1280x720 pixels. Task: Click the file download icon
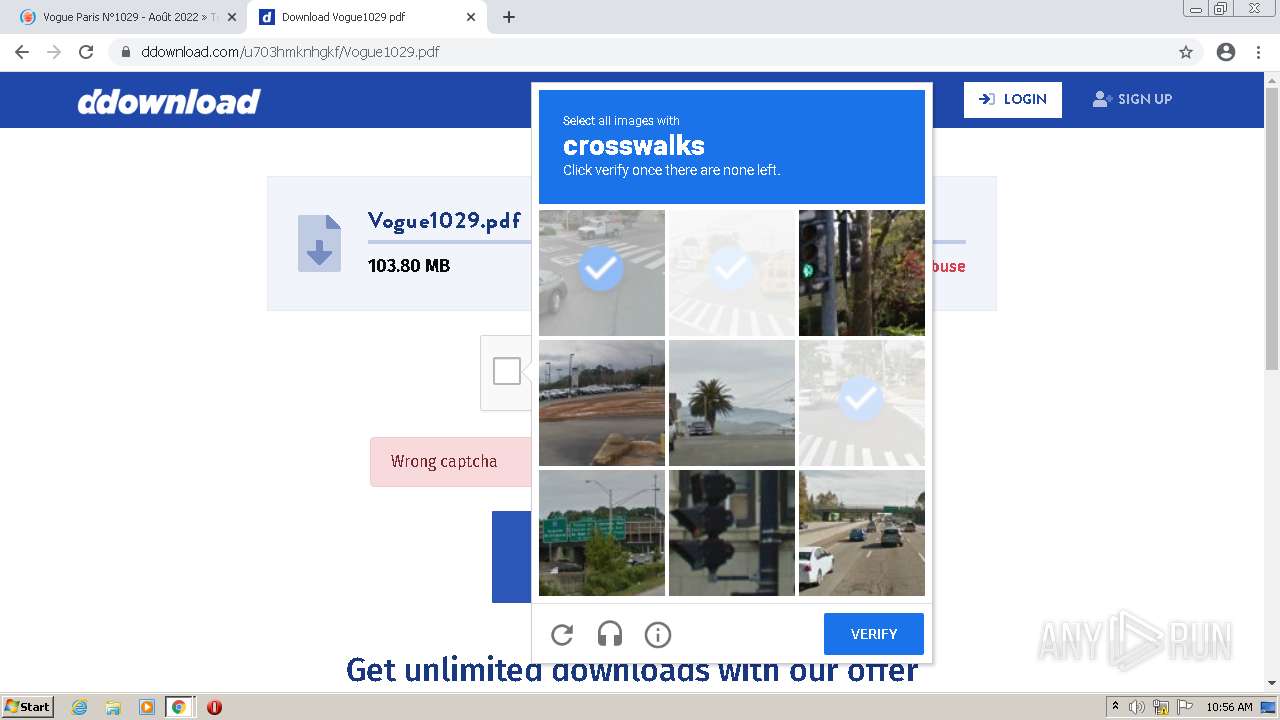319,243
